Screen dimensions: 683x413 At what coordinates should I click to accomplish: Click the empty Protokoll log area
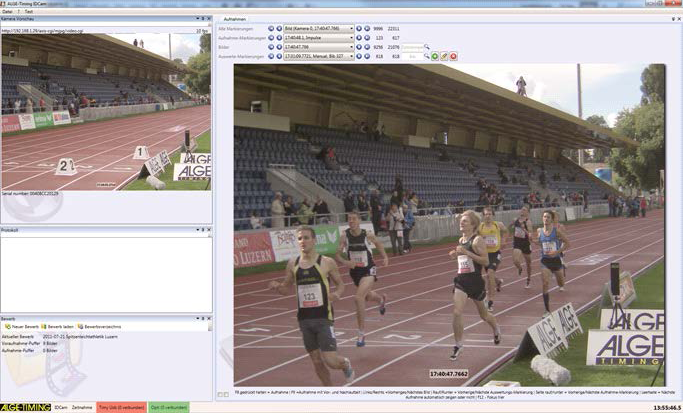[106, 274]
